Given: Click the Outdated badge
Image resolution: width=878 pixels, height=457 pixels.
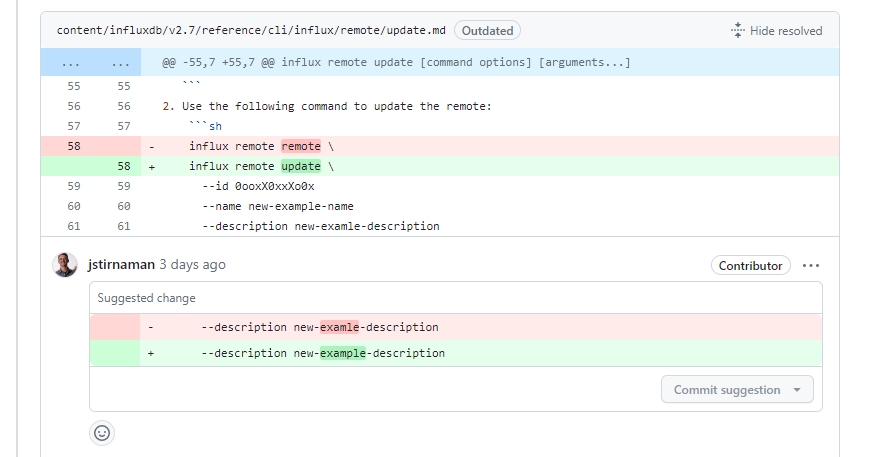Looking at the screenshot, I should [x=487, y=31].
